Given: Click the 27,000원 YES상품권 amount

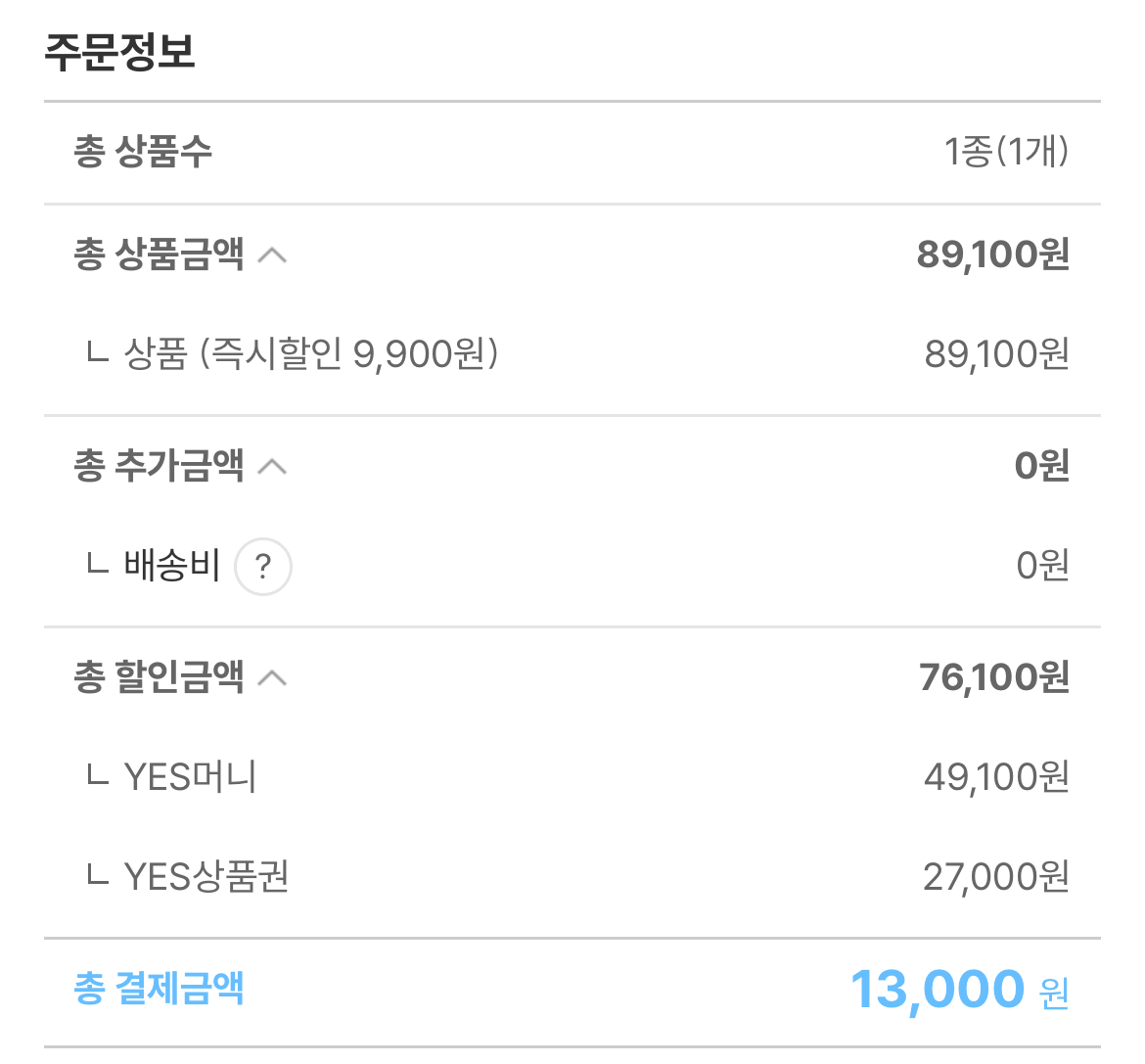Looking at the screenshot, I should click(x=996, y=877).
